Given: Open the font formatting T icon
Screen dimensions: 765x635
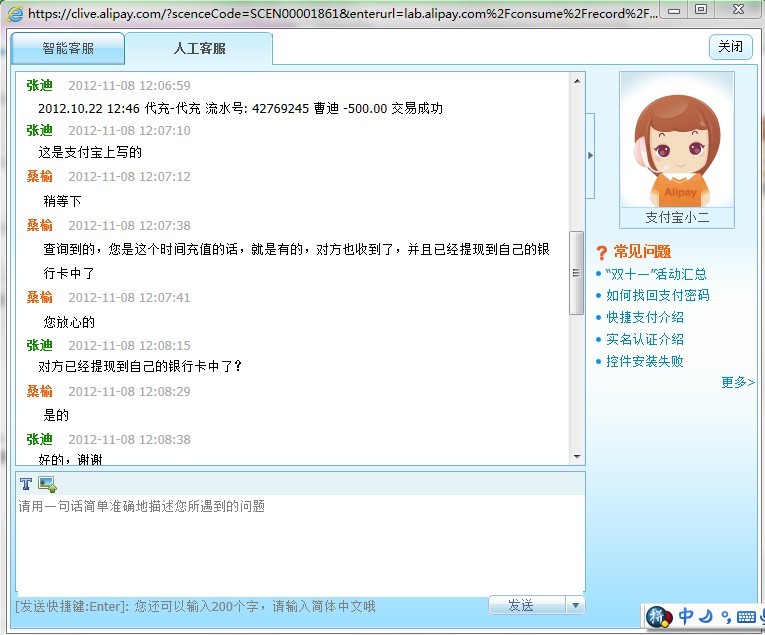Looking at the screenshot, I should (26, 484).
